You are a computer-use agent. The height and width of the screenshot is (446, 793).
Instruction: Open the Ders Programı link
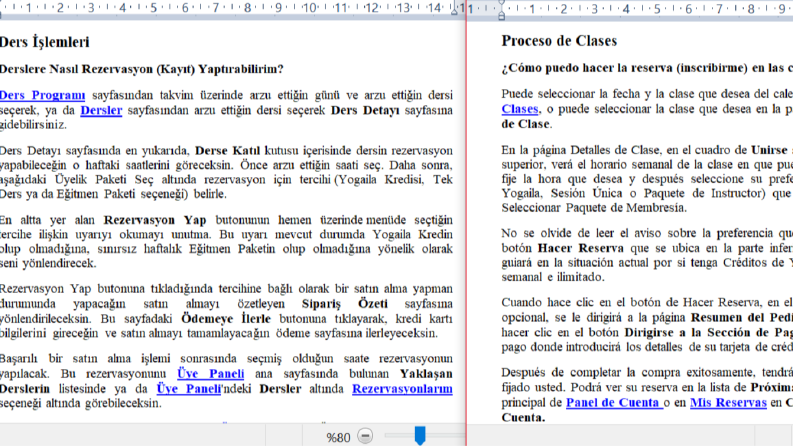[x=42, y=95]
